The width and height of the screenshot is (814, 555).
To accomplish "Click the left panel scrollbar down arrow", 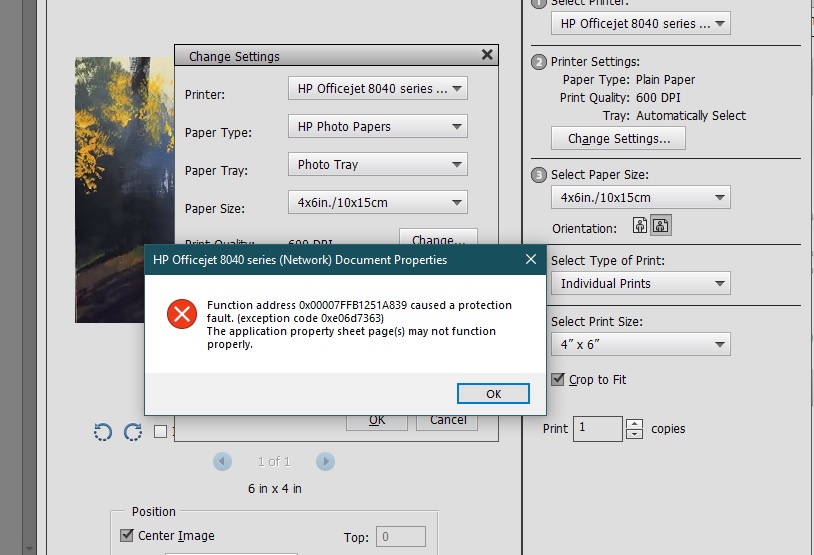I will click(x=30, y=548).
